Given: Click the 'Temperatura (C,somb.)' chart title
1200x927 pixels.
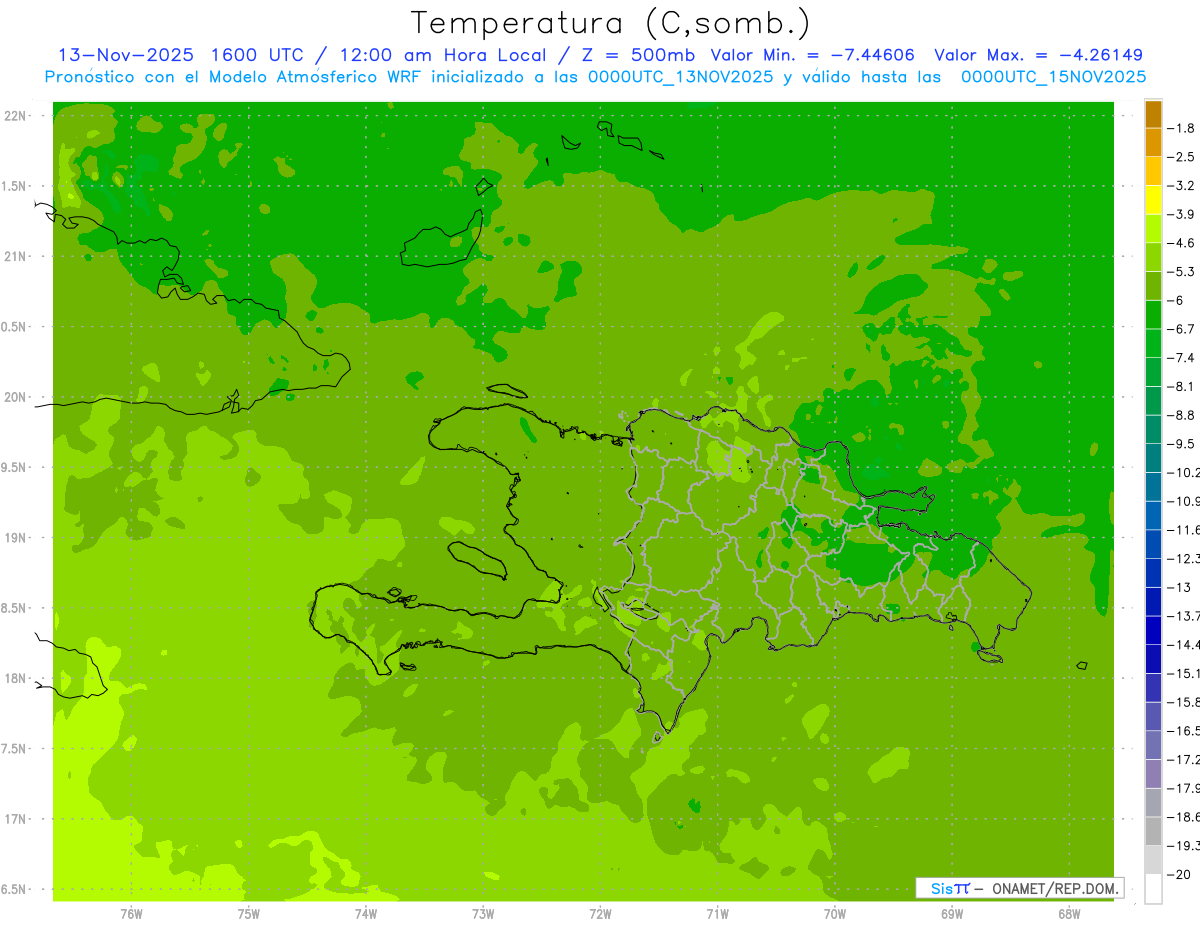Looking at the screenshot, I should (x=611, y=23).
